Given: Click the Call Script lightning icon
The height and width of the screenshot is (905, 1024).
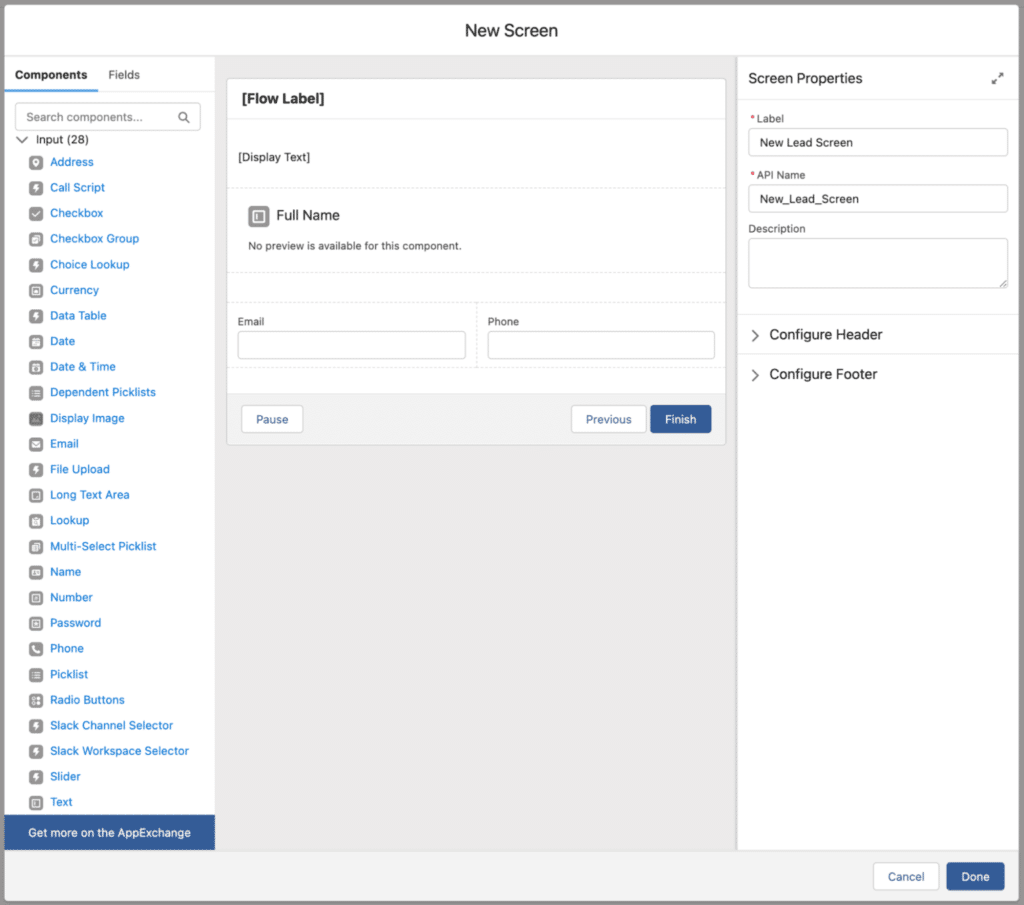Looking at the screenshot, I should pyautogui.click(x=36, y=188).
